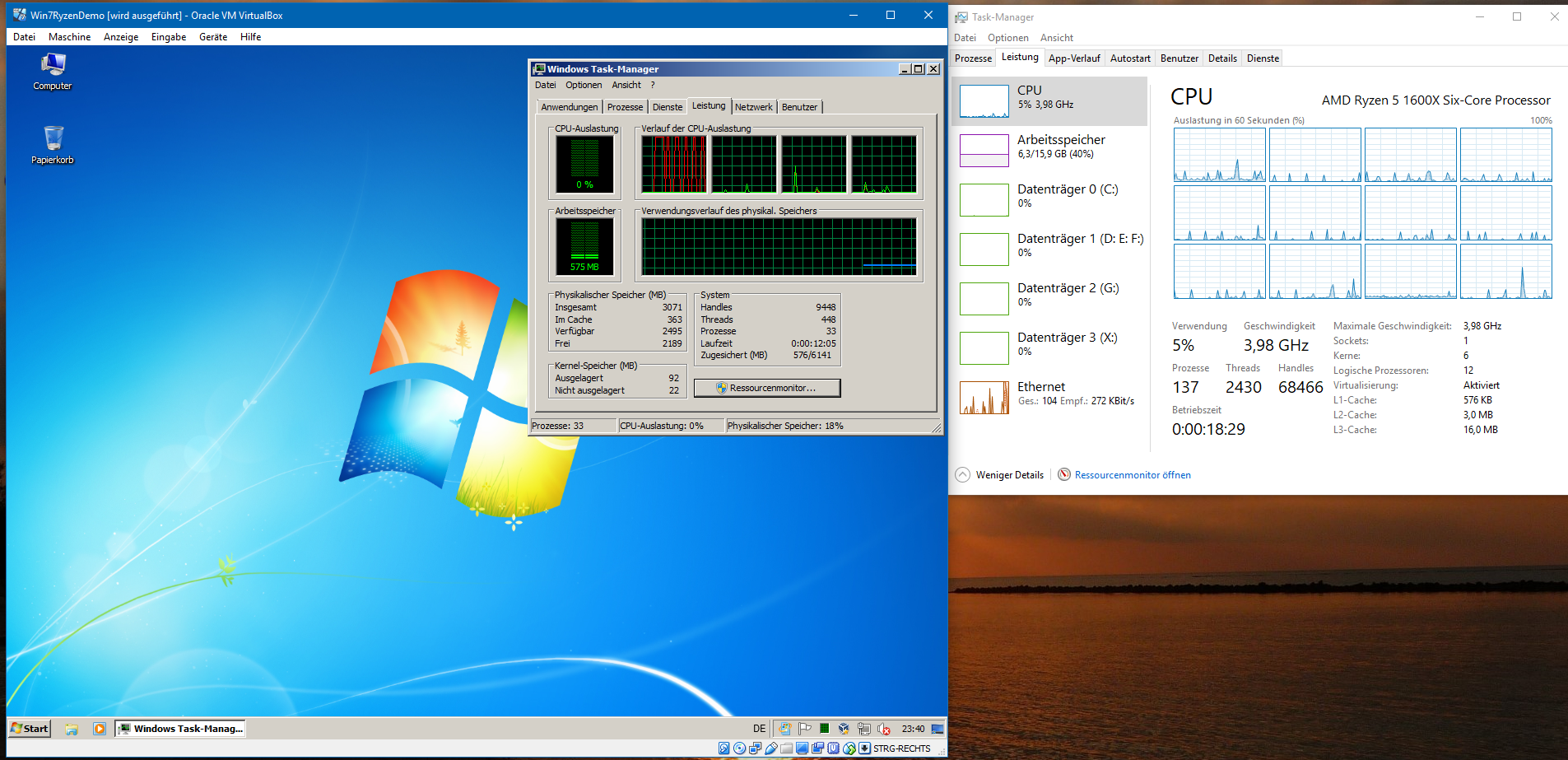Select Arbeitsspeicher in the performance sidebar

pos(1049,151)
